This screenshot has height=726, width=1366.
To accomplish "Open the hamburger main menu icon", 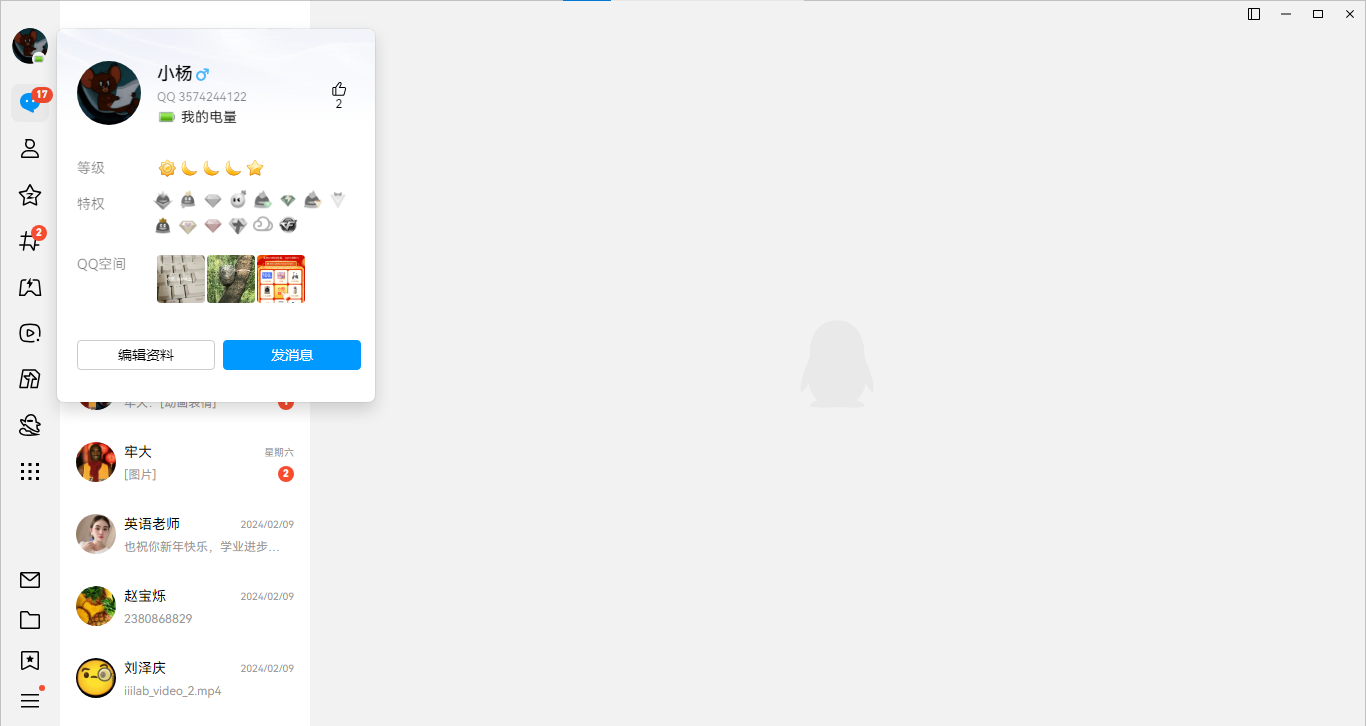I will (x=30, y=700).
